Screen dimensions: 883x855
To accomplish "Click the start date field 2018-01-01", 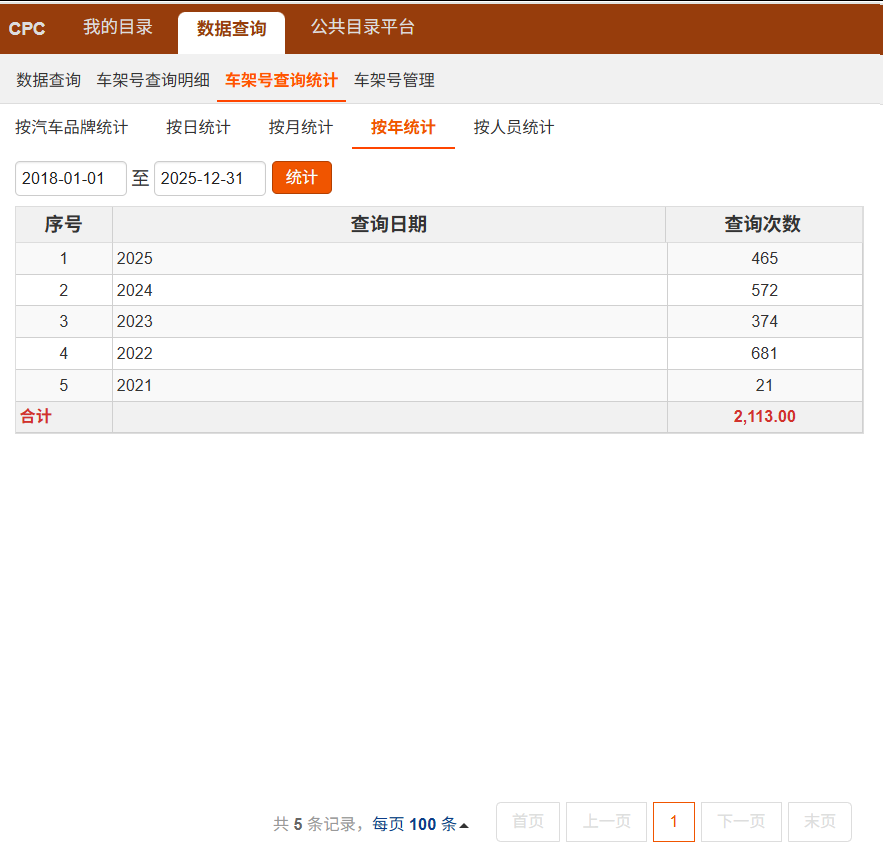I will click(x=70, y=178).
